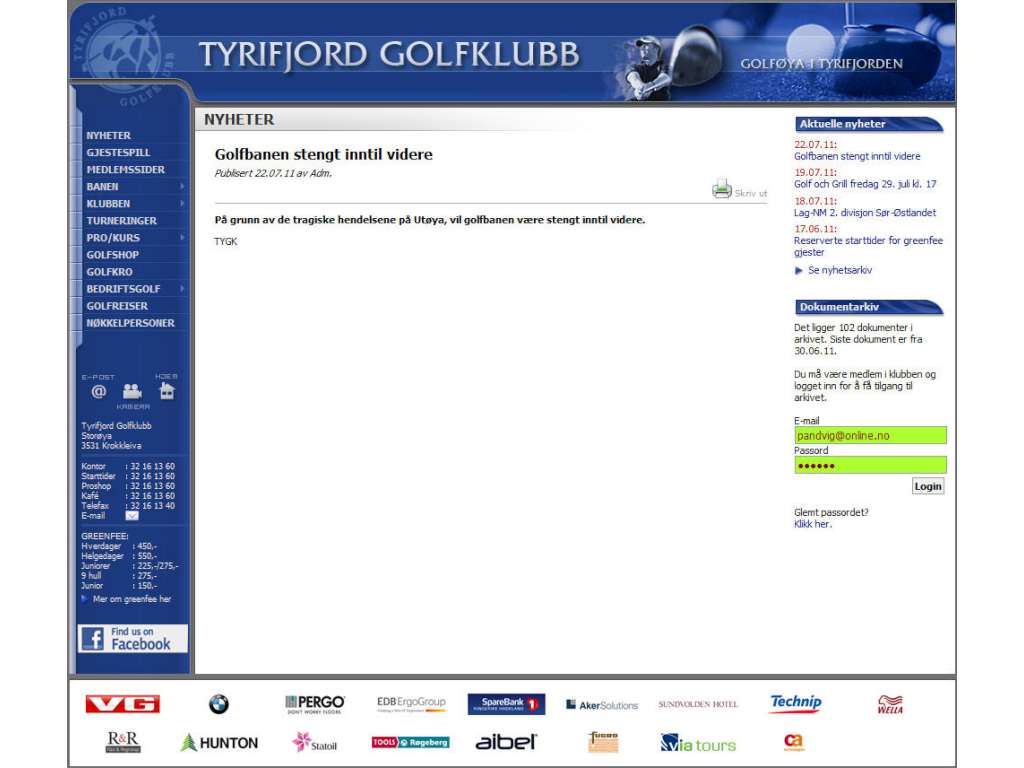
Task: Click the Karriere people icon
Action: pyautogui.click(x=132, y=391)
